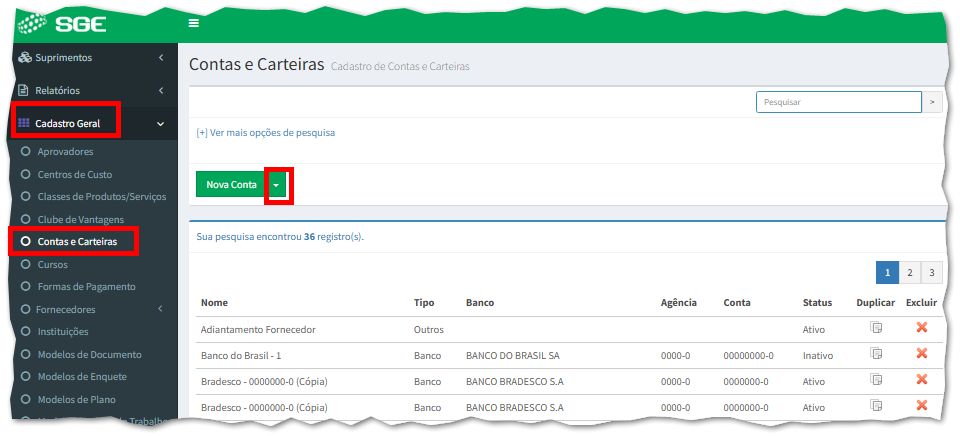Open Classes de Produtos/Serviços

click(102, 197)
